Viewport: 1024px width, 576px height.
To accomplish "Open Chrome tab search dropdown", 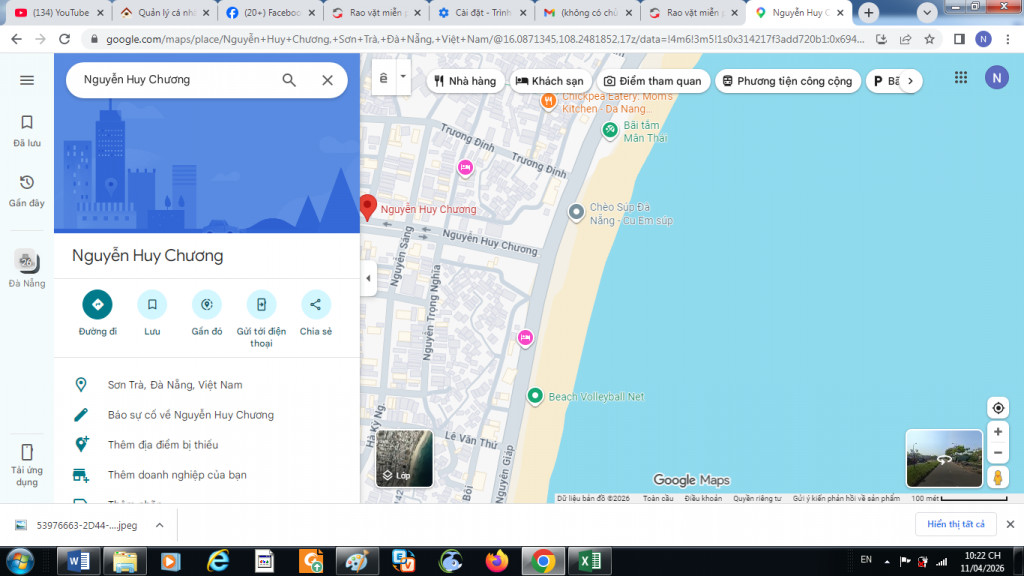I will (925, 12).
